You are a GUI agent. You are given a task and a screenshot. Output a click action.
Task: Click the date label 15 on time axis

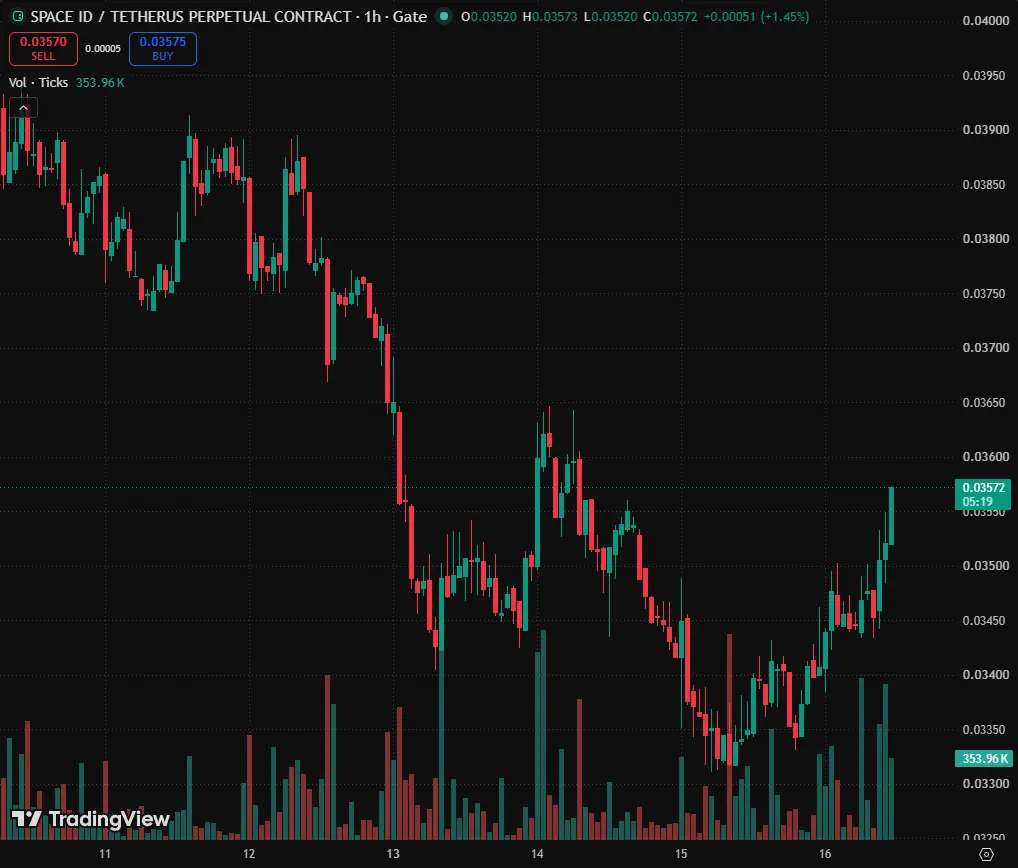click(680, 854)
